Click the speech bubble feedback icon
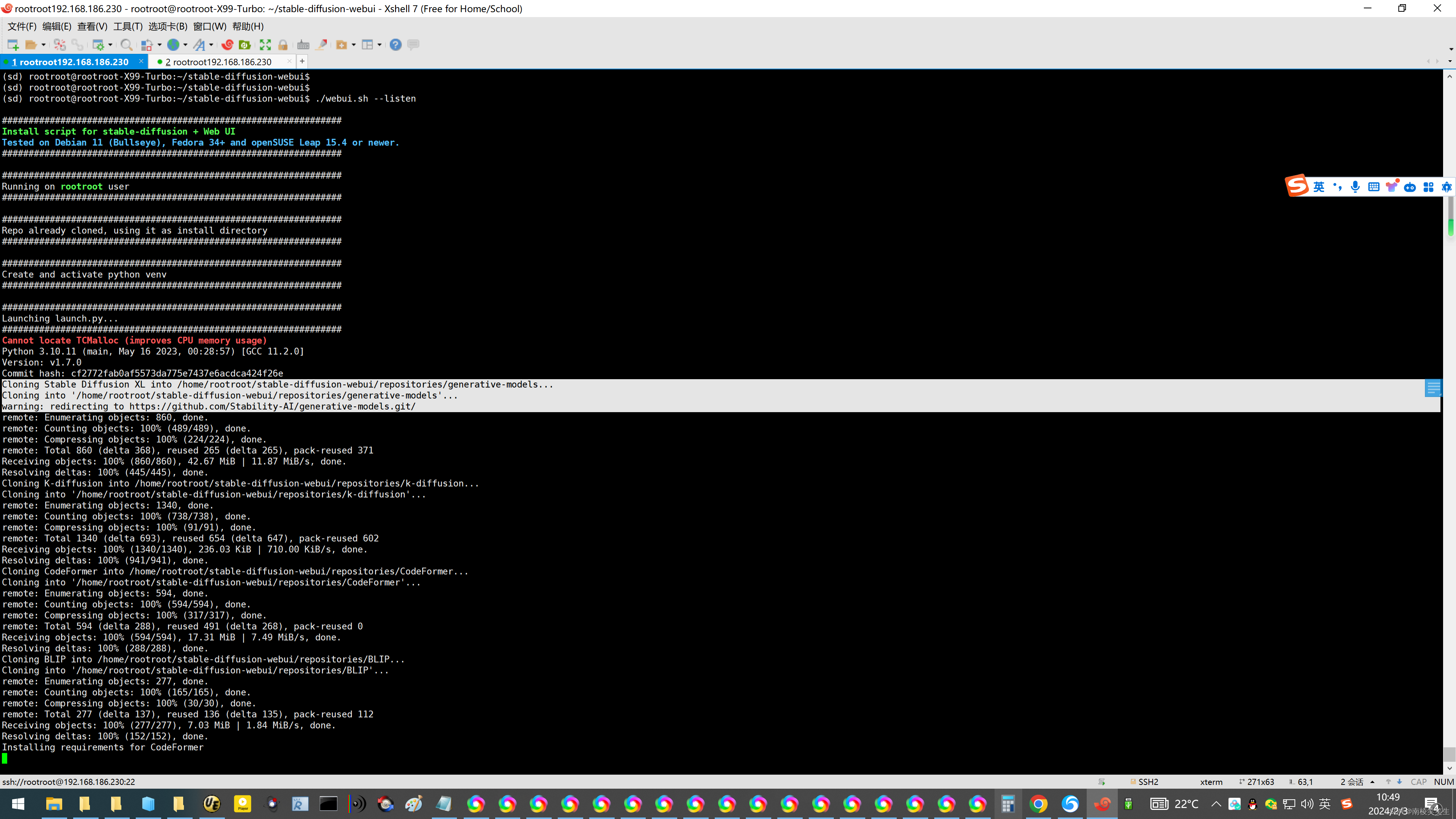 point(414,45)
